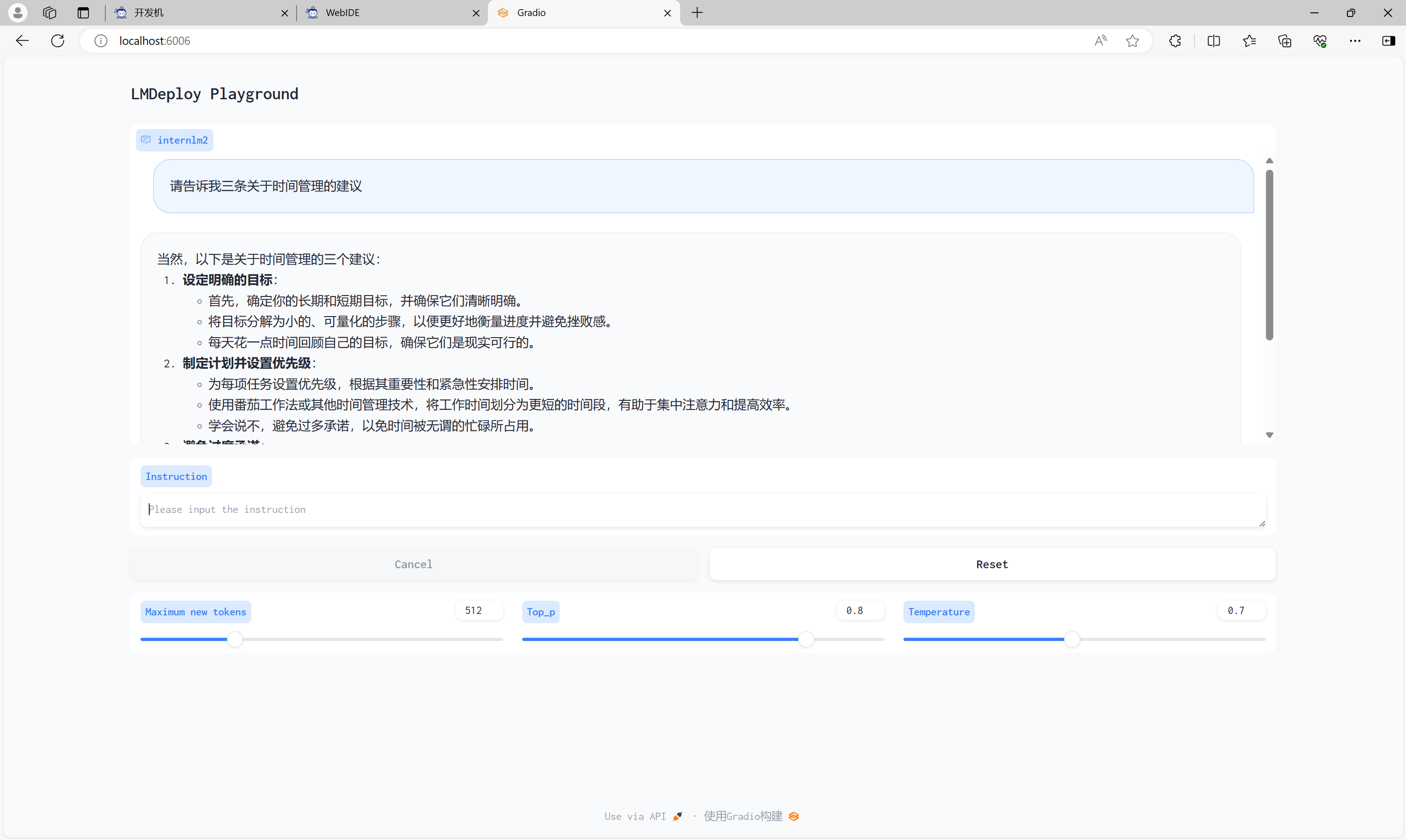Open the tab actions menu icon
Screen dimensions: 1406x840
tap(83, 12)
